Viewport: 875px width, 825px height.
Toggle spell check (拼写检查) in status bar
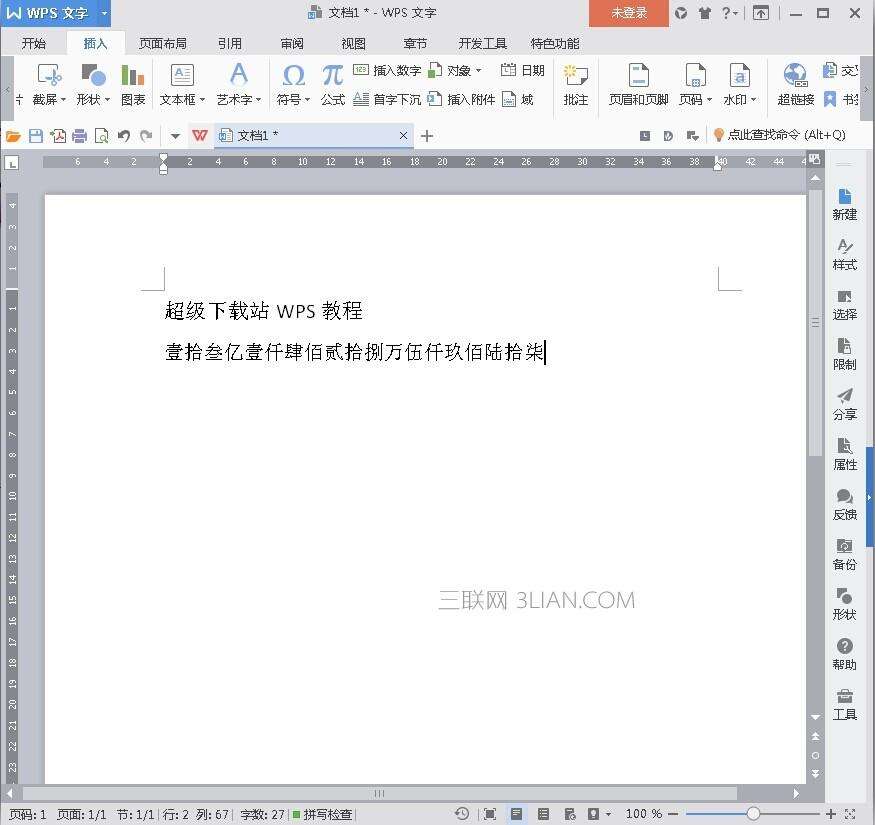(323, 814)
